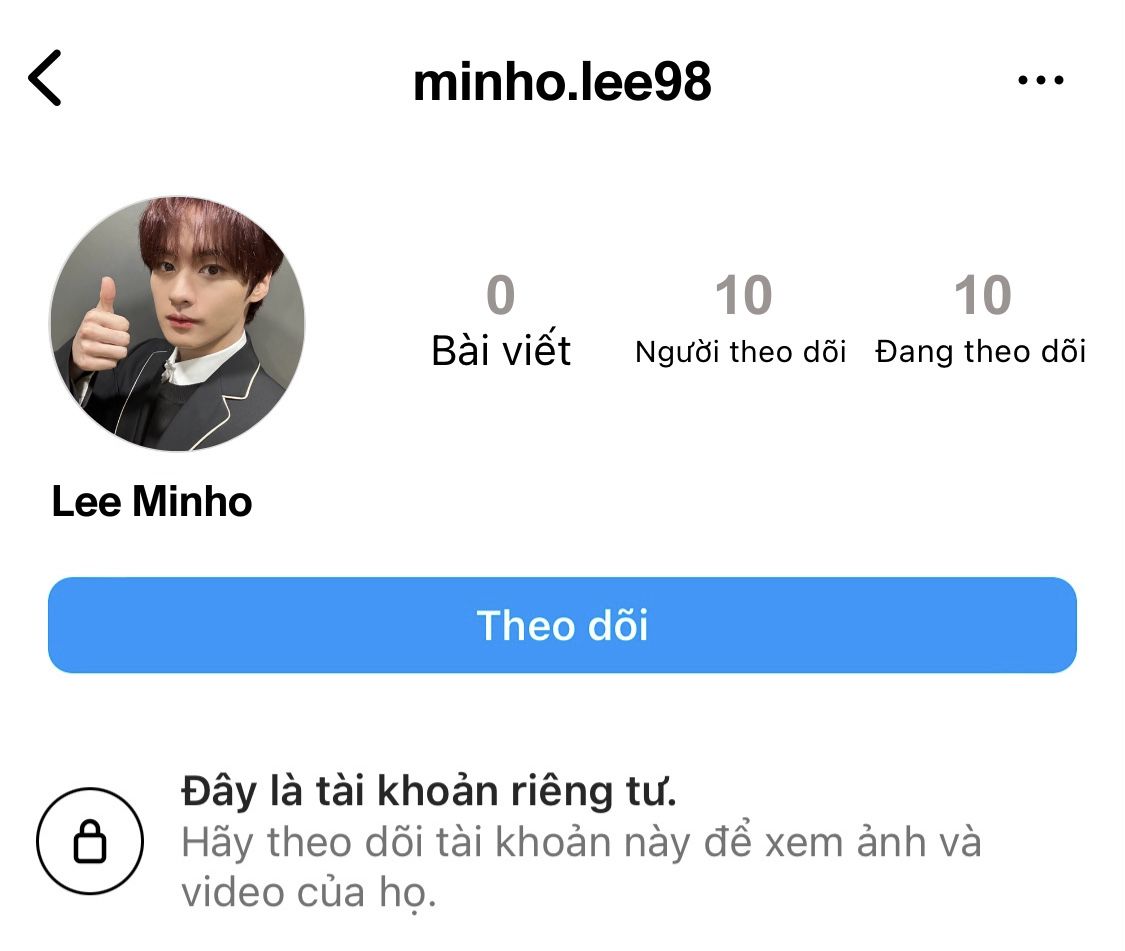
Task: Select the Đây là tài khoản riêng tư heading
Action: (x=429, y=792)
